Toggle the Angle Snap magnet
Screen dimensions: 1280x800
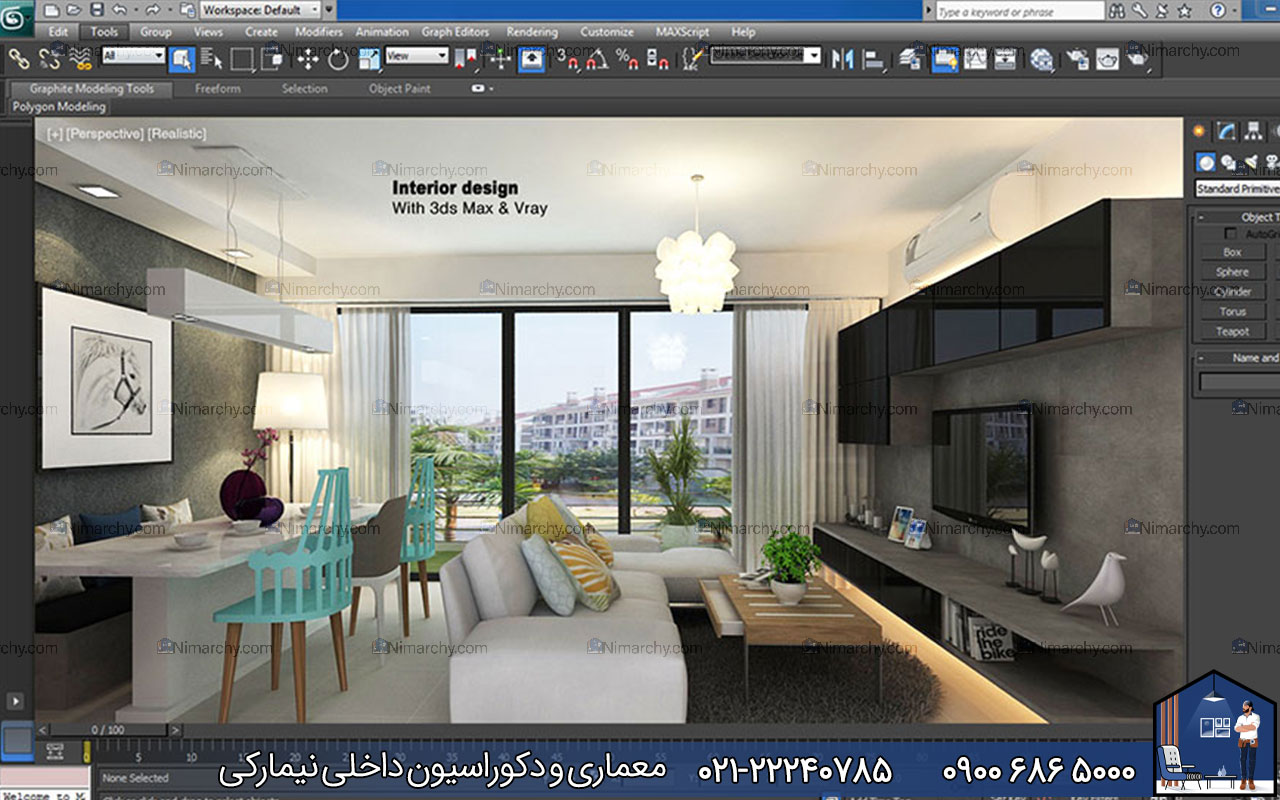[x=597, y=60]
